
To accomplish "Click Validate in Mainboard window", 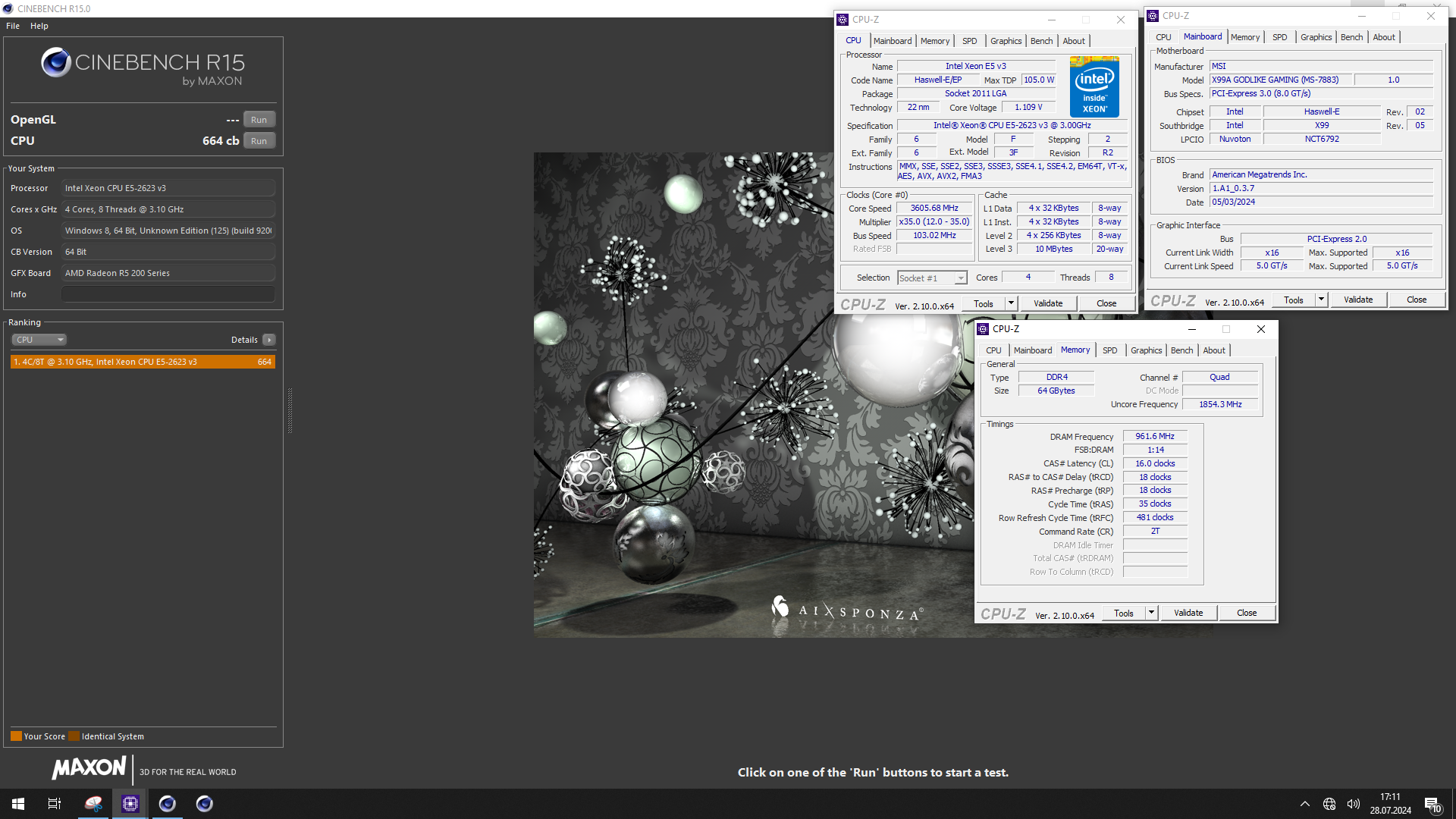I will 1359,300.
